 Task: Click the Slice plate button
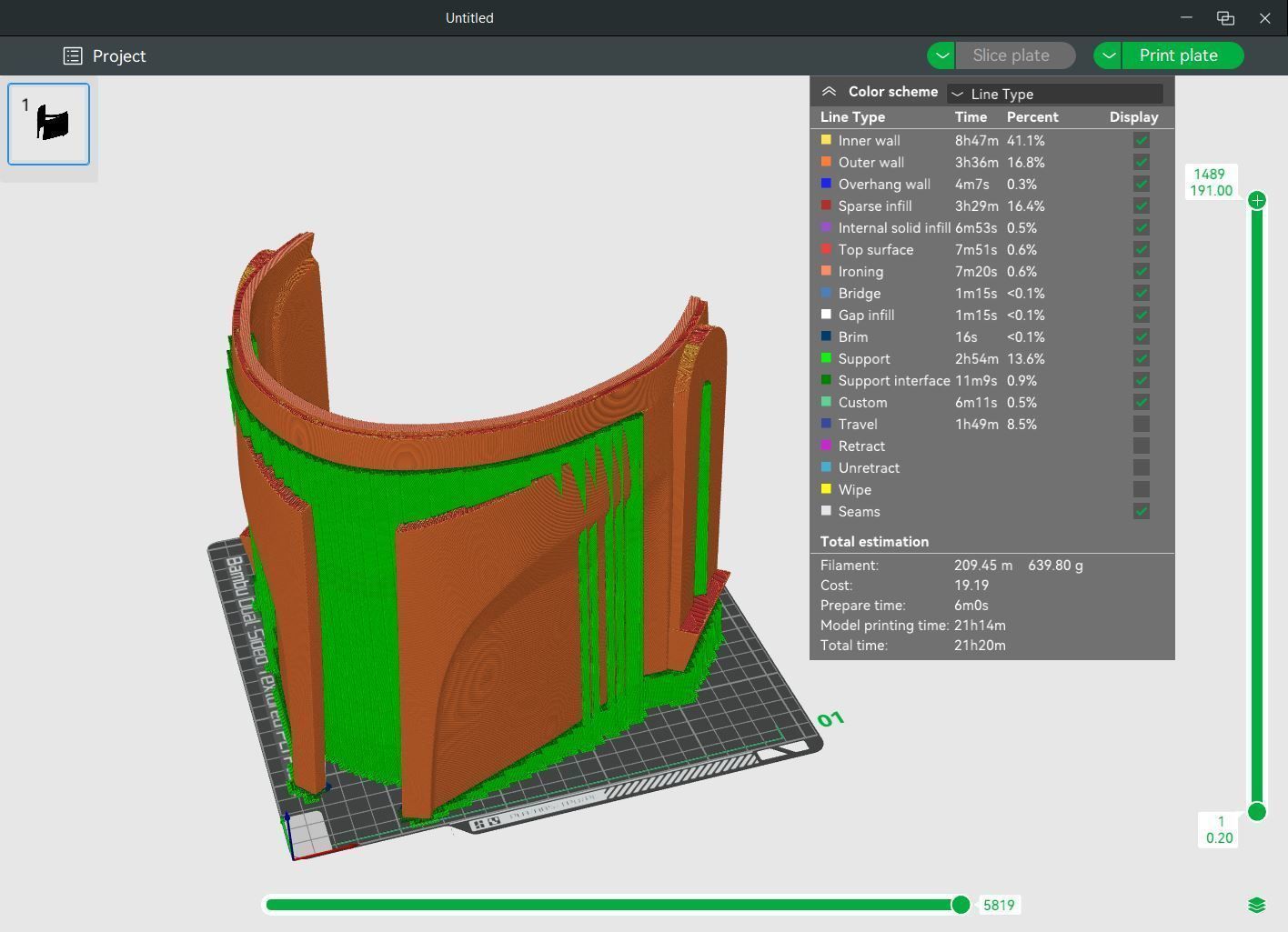pos(1015,55)
